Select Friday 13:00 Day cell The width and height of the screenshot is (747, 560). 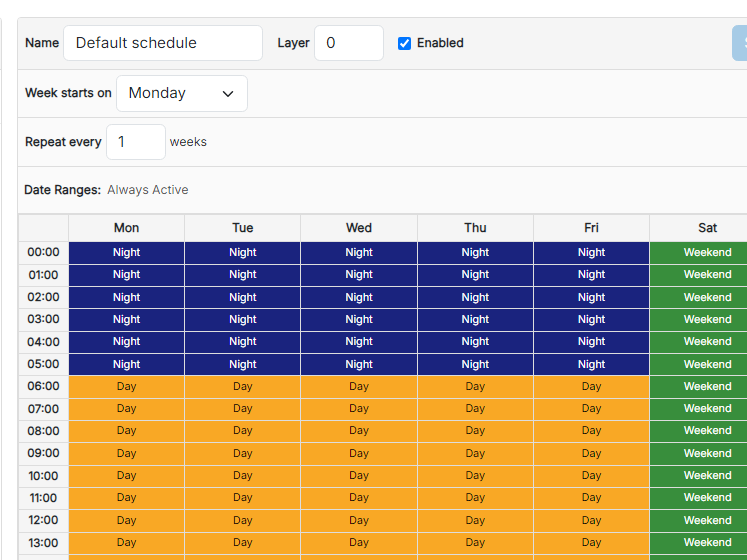point(591,543)
